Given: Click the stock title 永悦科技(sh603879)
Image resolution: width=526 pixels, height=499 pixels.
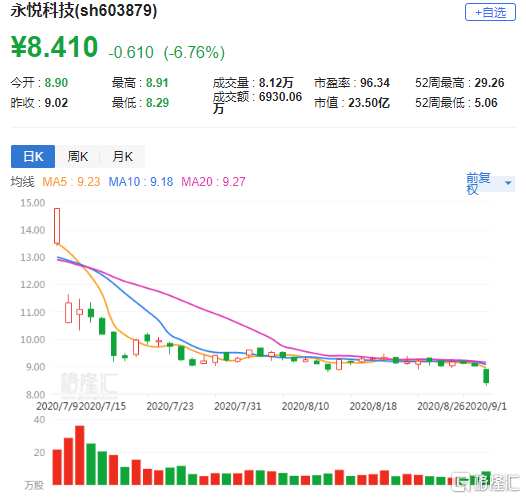Looking at the screenshot, I should (84, 10).
